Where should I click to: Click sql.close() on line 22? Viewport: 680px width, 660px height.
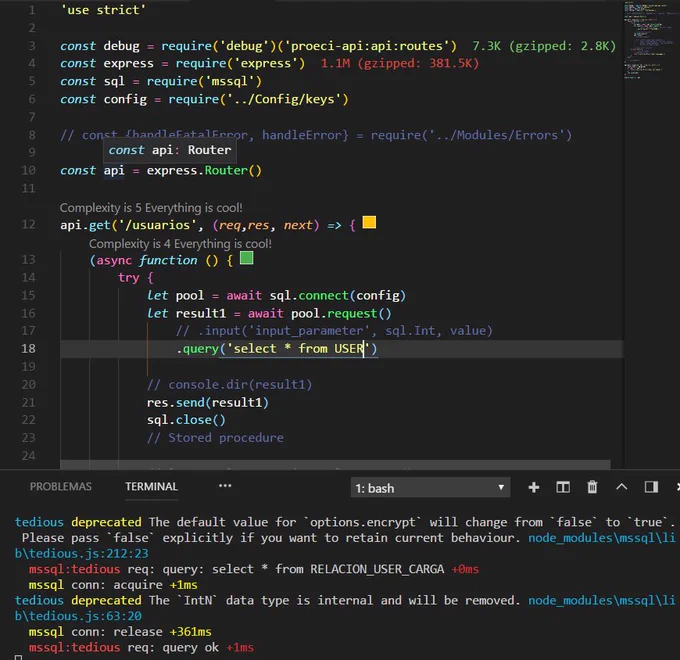(x=186, y=420)
